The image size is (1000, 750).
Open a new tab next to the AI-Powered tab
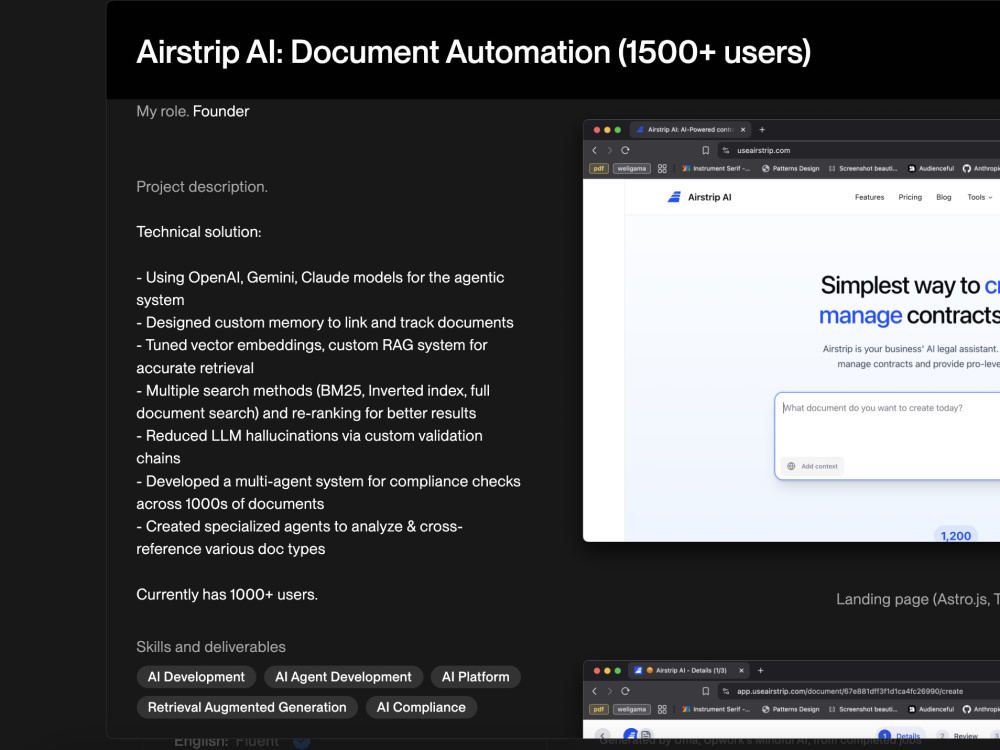(x=762, y=129)
